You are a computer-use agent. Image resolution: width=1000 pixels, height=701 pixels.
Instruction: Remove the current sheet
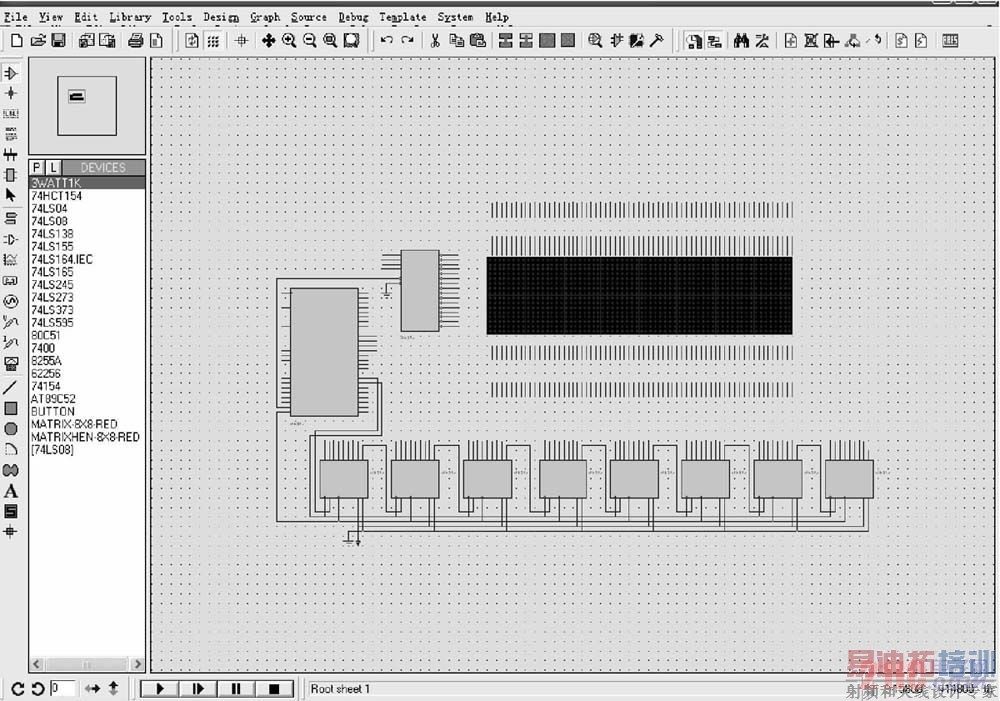coord(811,41)
